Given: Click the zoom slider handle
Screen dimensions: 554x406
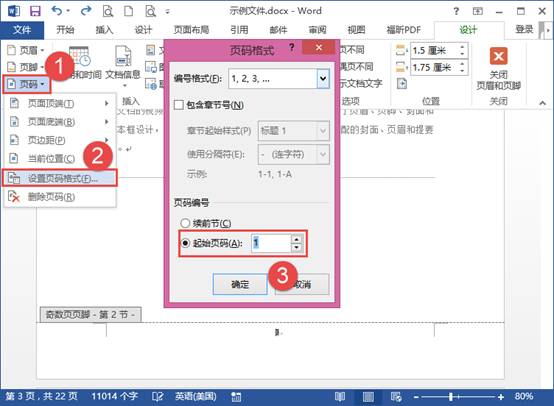Looking at the screenshot, I should [x=450, y=397].
